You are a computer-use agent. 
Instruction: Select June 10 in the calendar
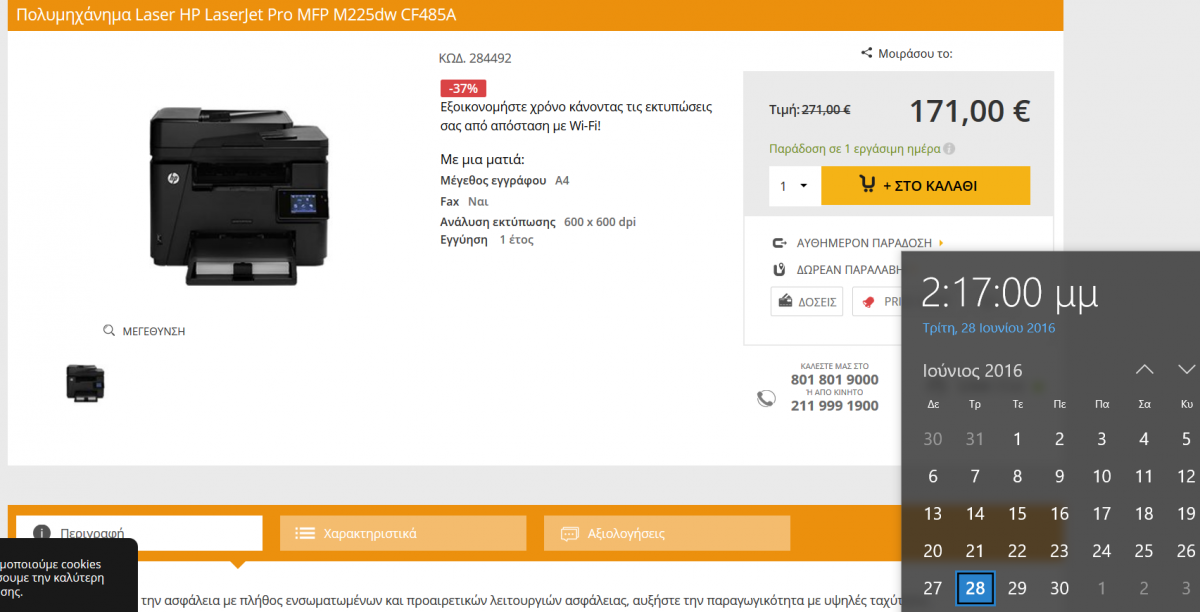pyautogui.click(x=1102, y=476)
